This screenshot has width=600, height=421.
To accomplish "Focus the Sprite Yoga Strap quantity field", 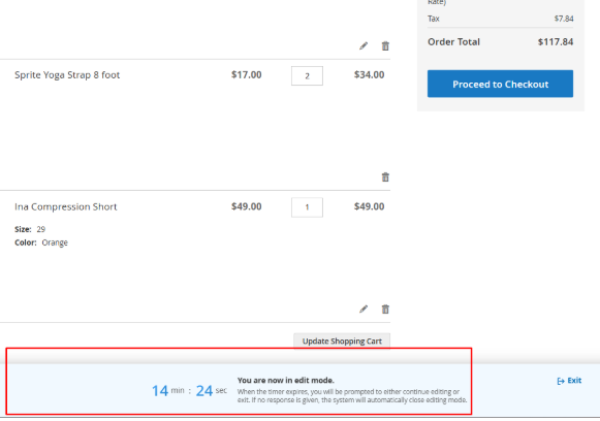I will (307, 76).
